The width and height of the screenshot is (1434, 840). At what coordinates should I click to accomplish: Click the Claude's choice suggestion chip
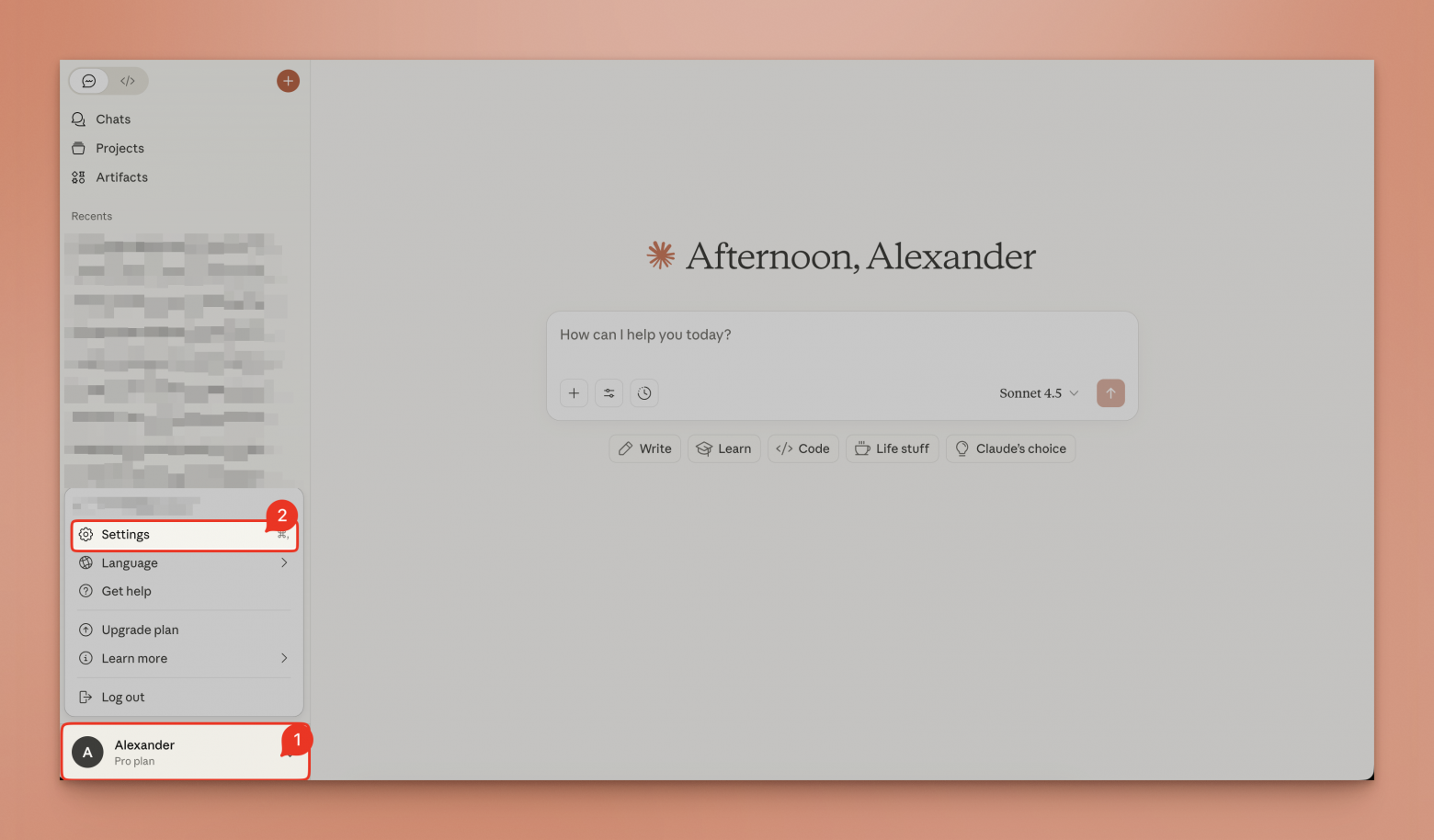click(1010, 449)
